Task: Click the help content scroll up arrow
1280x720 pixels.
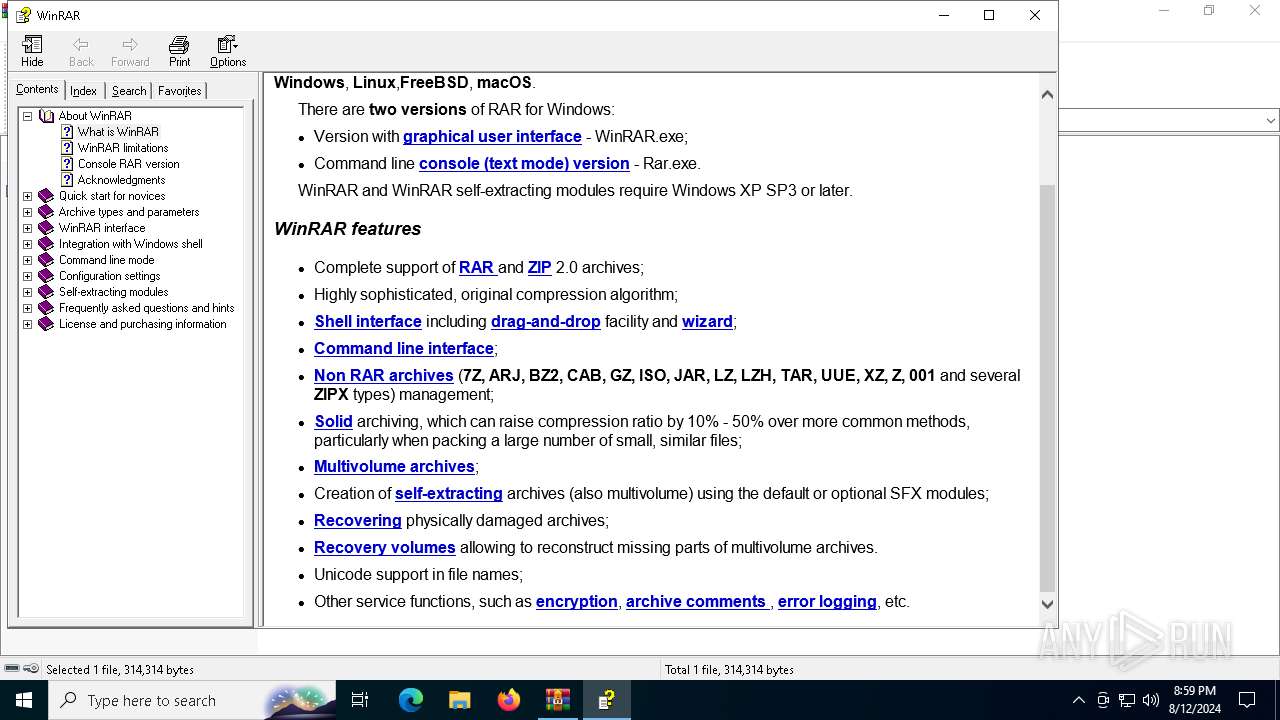Action: point(1047,94)
